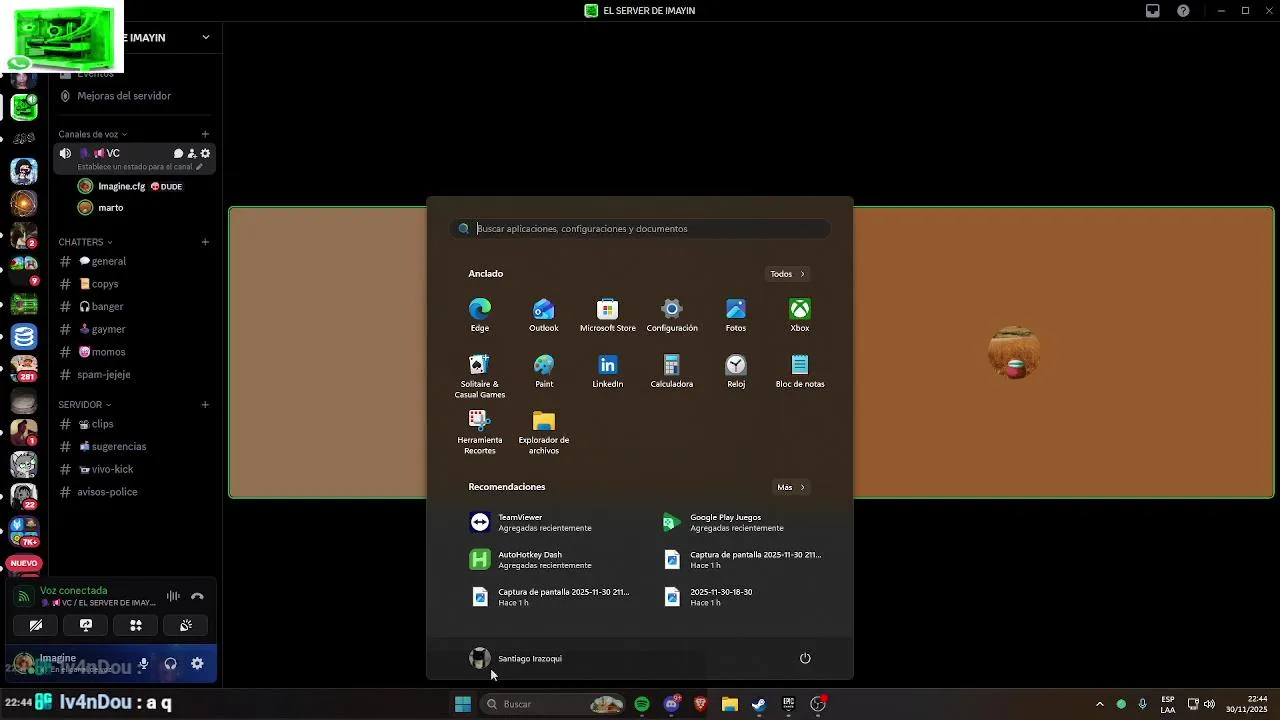Screen dimensions: 1280x720
Task: Collapse Canales de voz category
Action: click(x=92, y=134)
